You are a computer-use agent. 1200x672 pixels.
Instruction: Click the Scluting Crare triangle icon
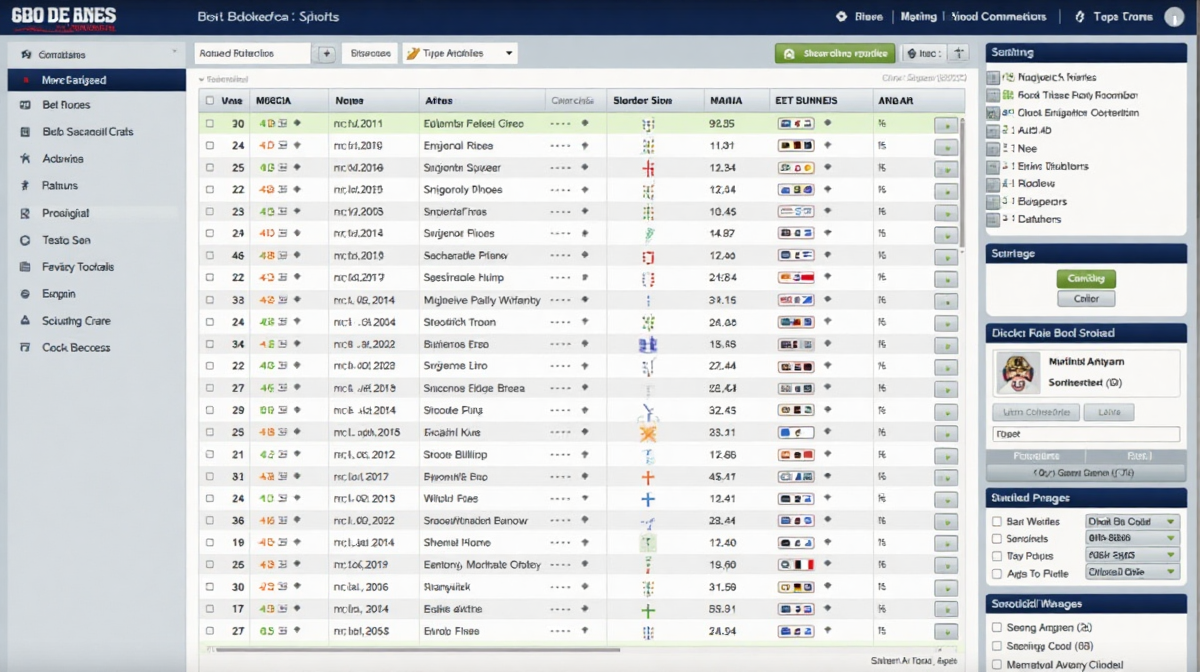[24, 321]
